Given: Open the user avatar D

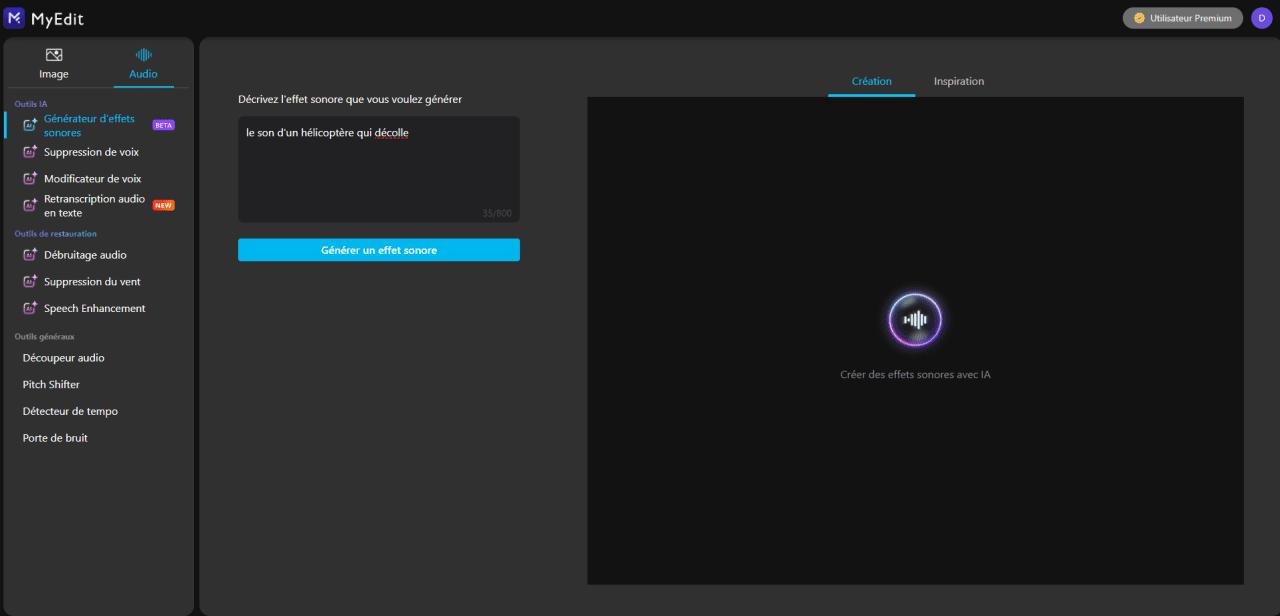Looking at the screenshot, I should [x=1261, y=18].
